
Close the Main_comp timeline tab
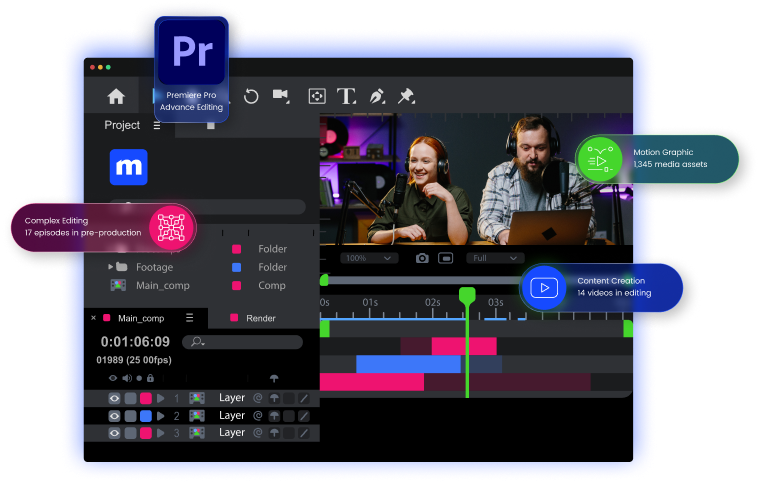(93, 318)
